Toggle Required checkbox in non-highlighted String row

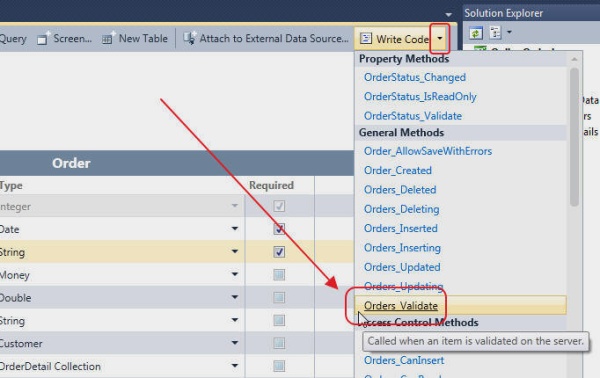point(279,320)
